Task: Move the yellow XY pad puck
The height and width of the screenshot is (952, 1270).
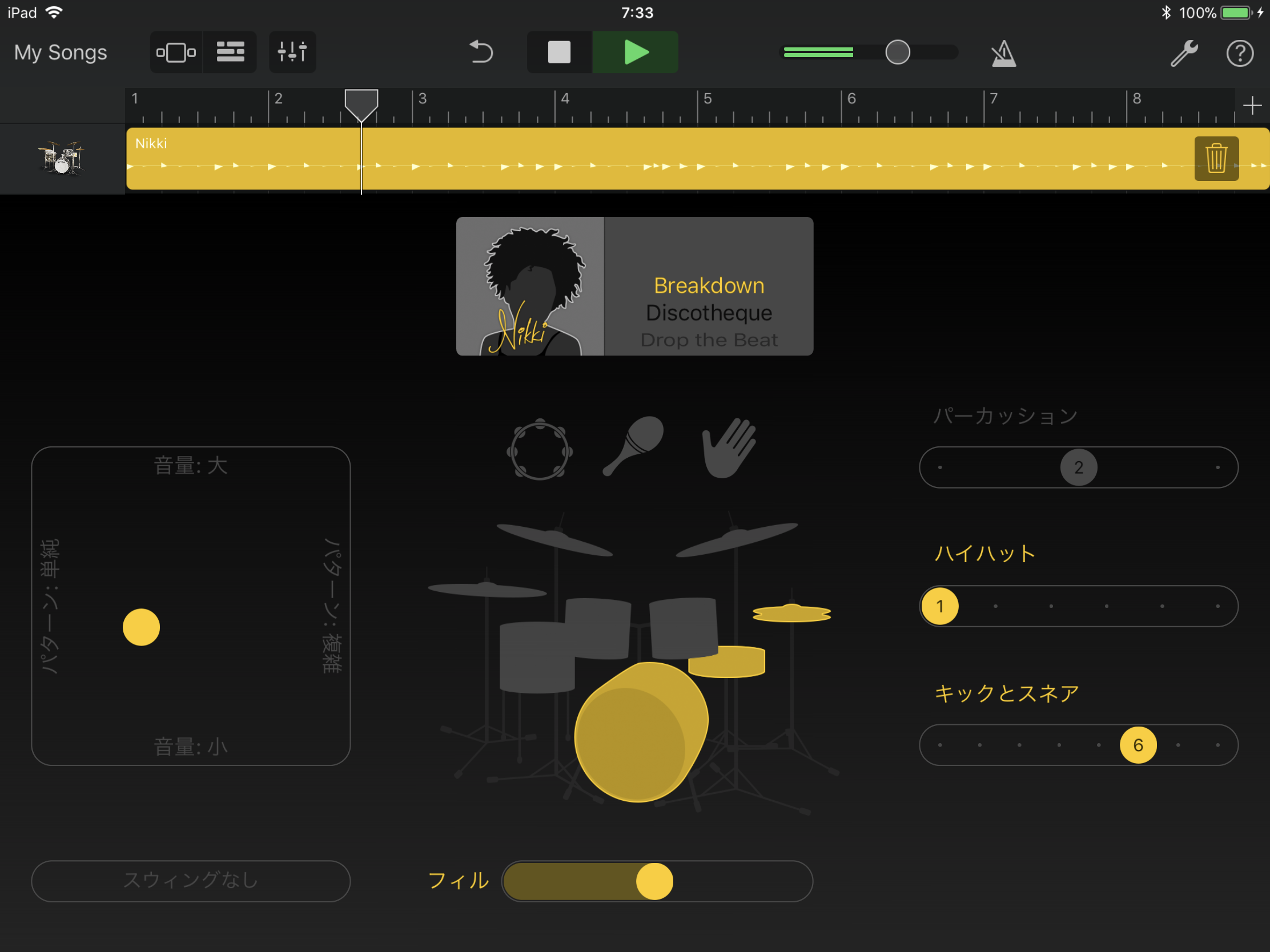Action: (141, 627)
